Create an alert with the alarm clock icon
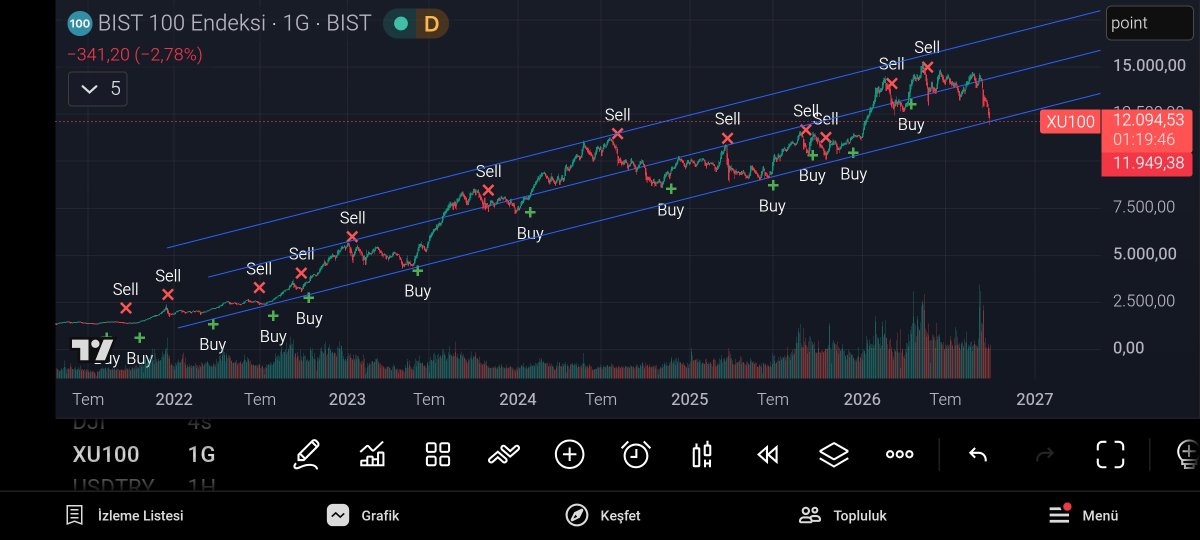Viewport: 1200px width, 540px height. [636, 455]
